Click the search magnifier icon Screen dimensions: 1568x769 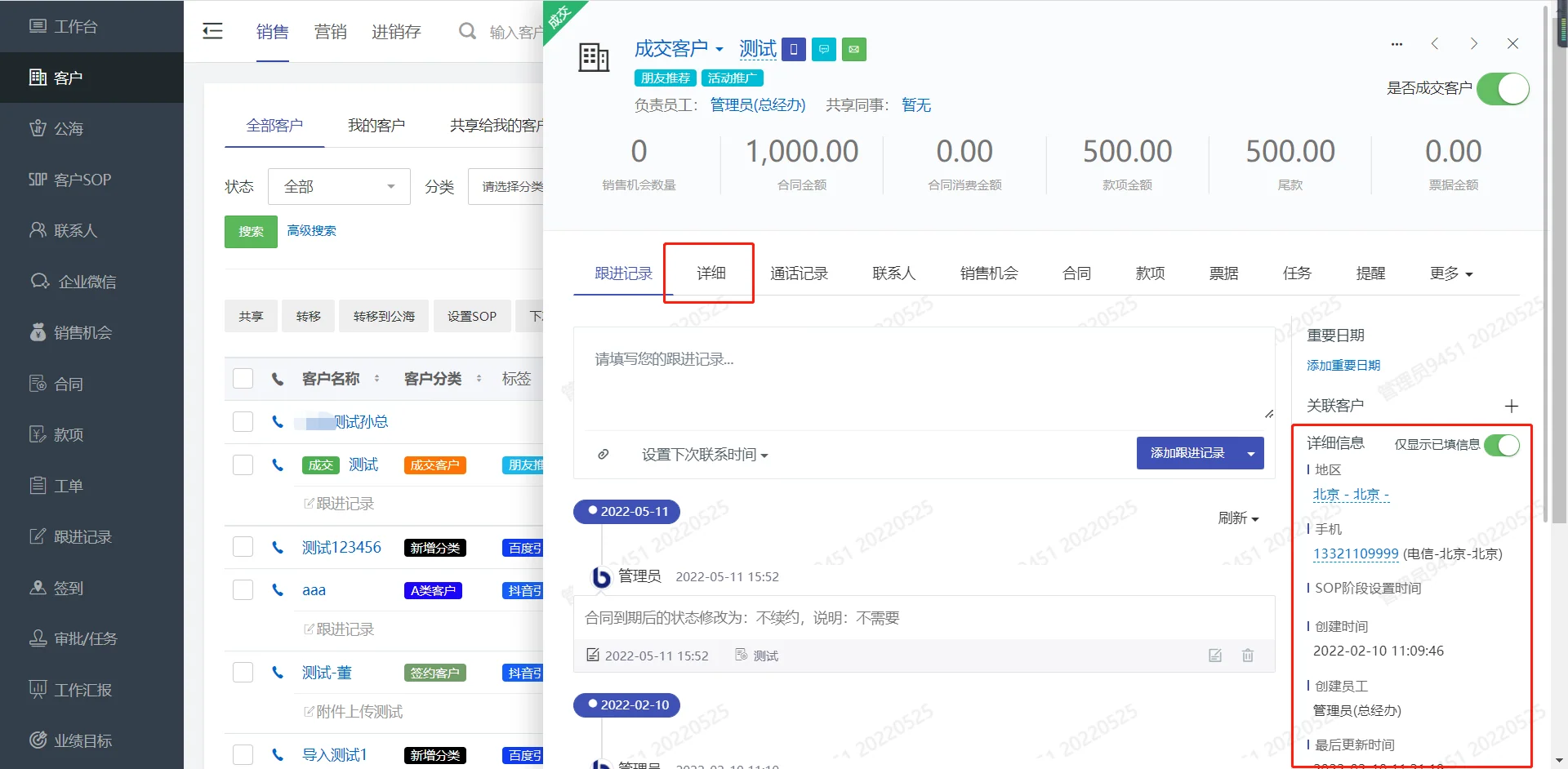[x=467, y=32]
